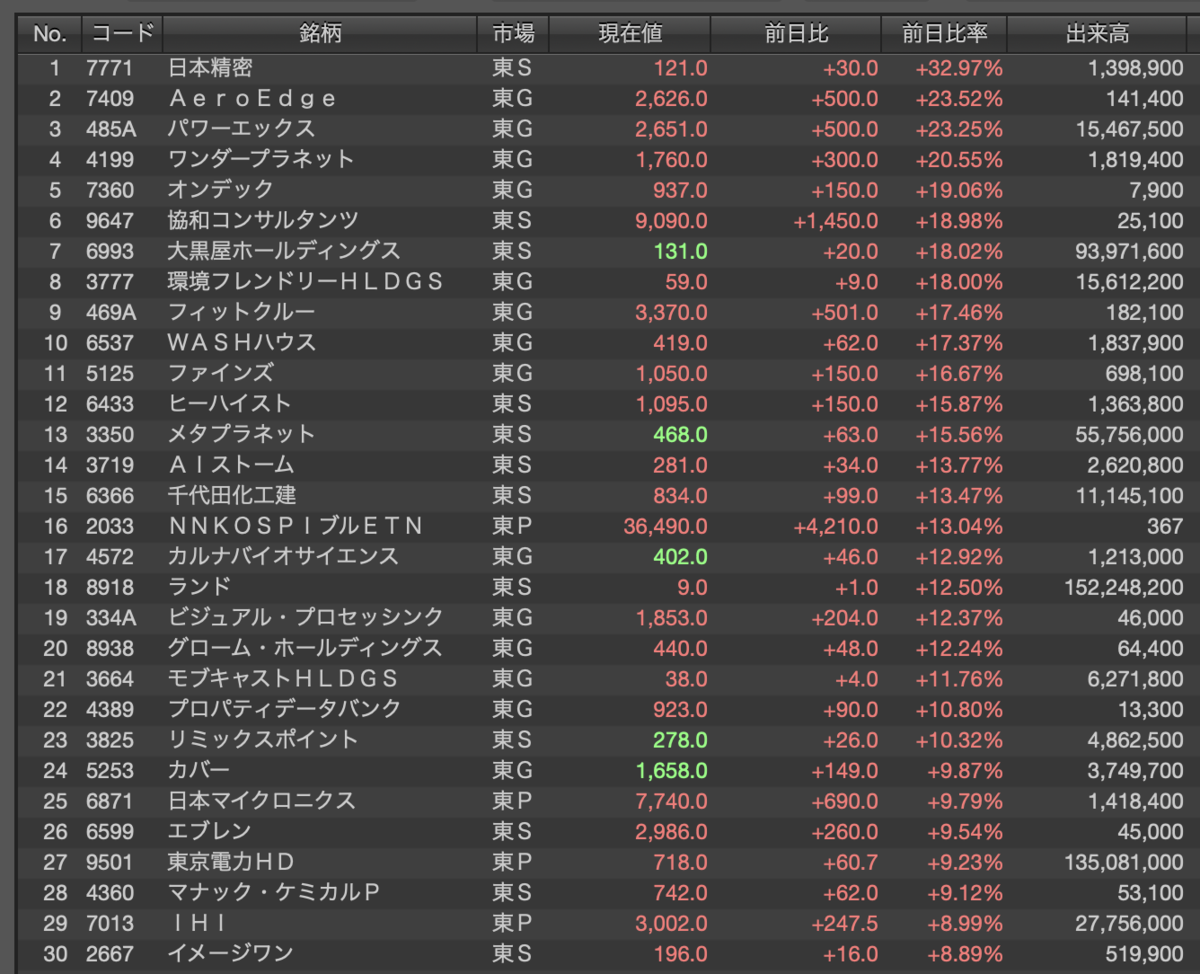Image resolution: width=1200 pixels, height=974 pixels.
Task: Select the パワーエックス stock name
Action: coord(241,129)
